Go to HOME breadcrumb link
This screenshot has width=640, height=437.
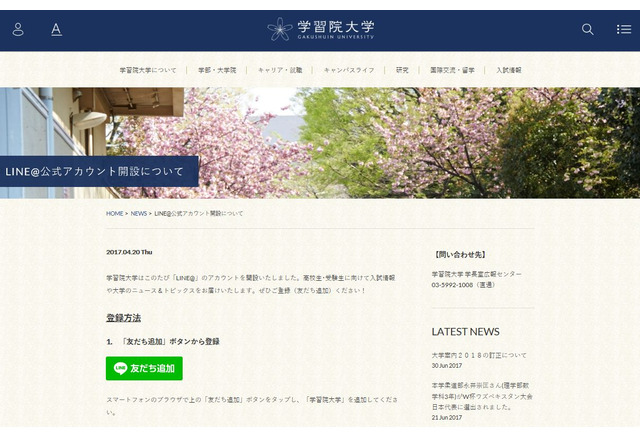tap(114, 213)
